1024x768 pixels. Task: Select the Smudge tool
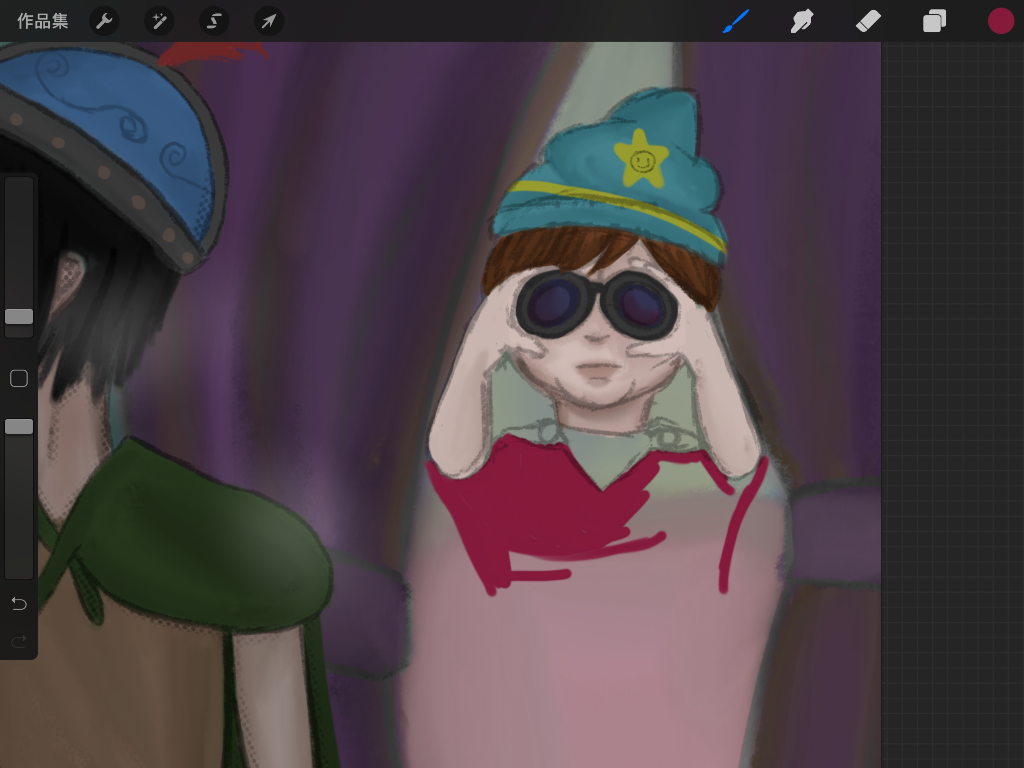click(802, 21)
